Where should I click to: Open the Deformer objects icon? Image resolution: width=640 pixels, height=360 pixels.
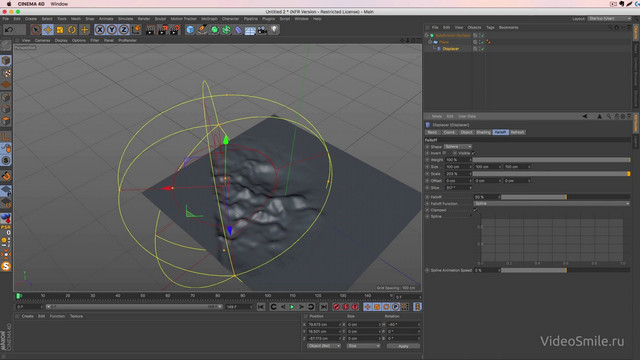[x=238, y=30]
